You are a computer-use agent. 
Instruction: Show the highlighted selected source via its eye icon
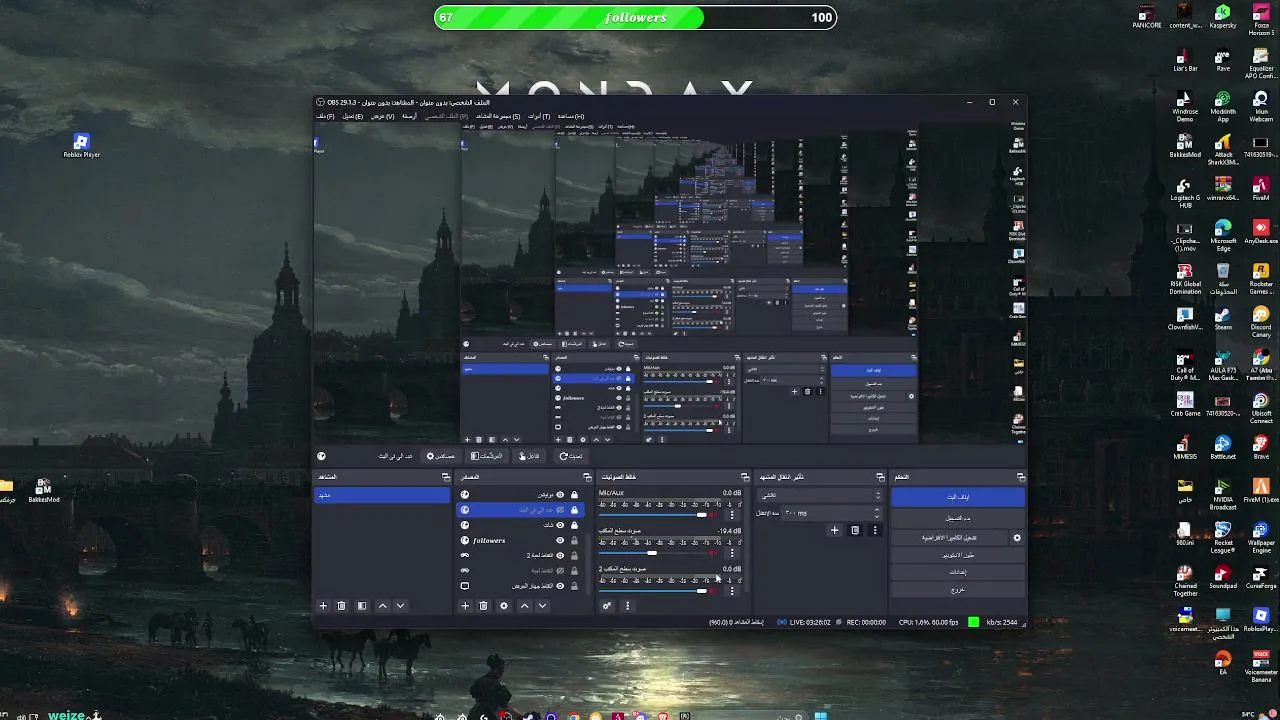560,510
